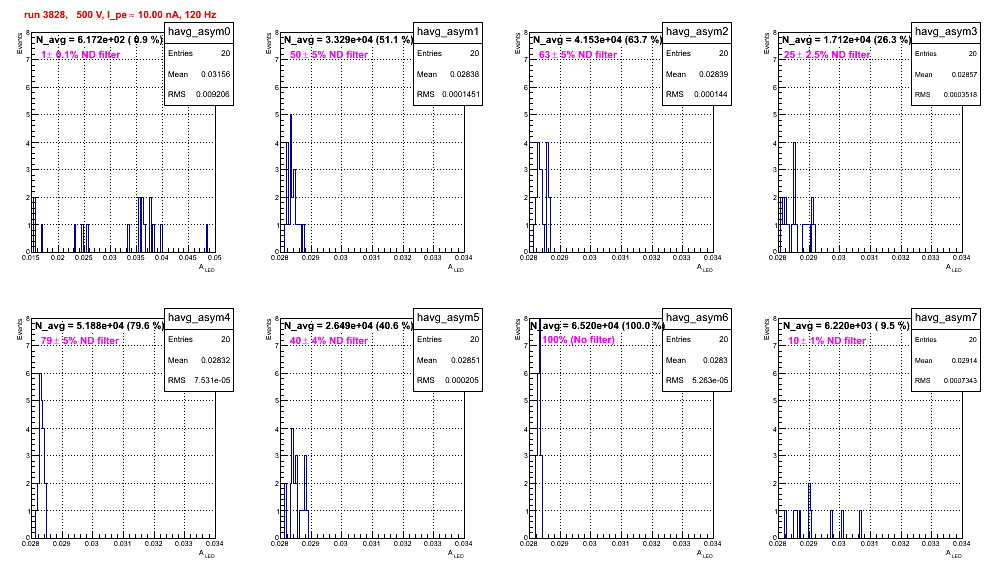Viewport: 996px width, 572px height.
Task: Select the havg_asym4 stats box title
Action: [x=199, y=318]
